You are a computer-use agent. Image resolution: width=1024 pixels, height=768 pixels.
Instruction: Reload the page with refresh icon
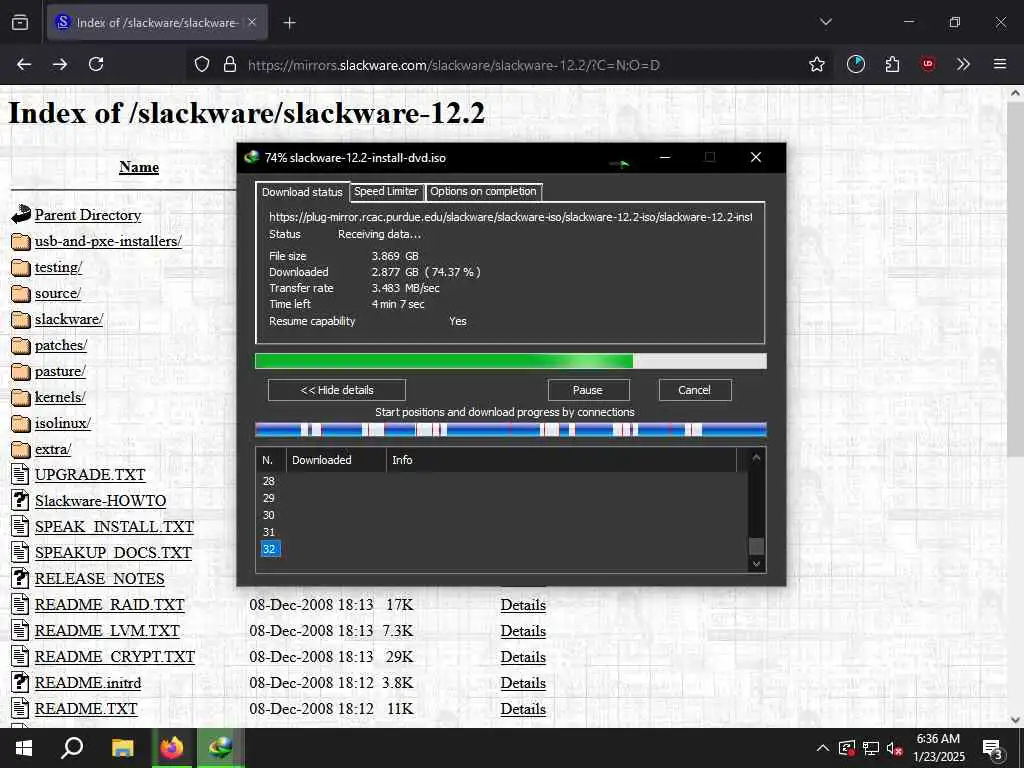pos(96,64)
